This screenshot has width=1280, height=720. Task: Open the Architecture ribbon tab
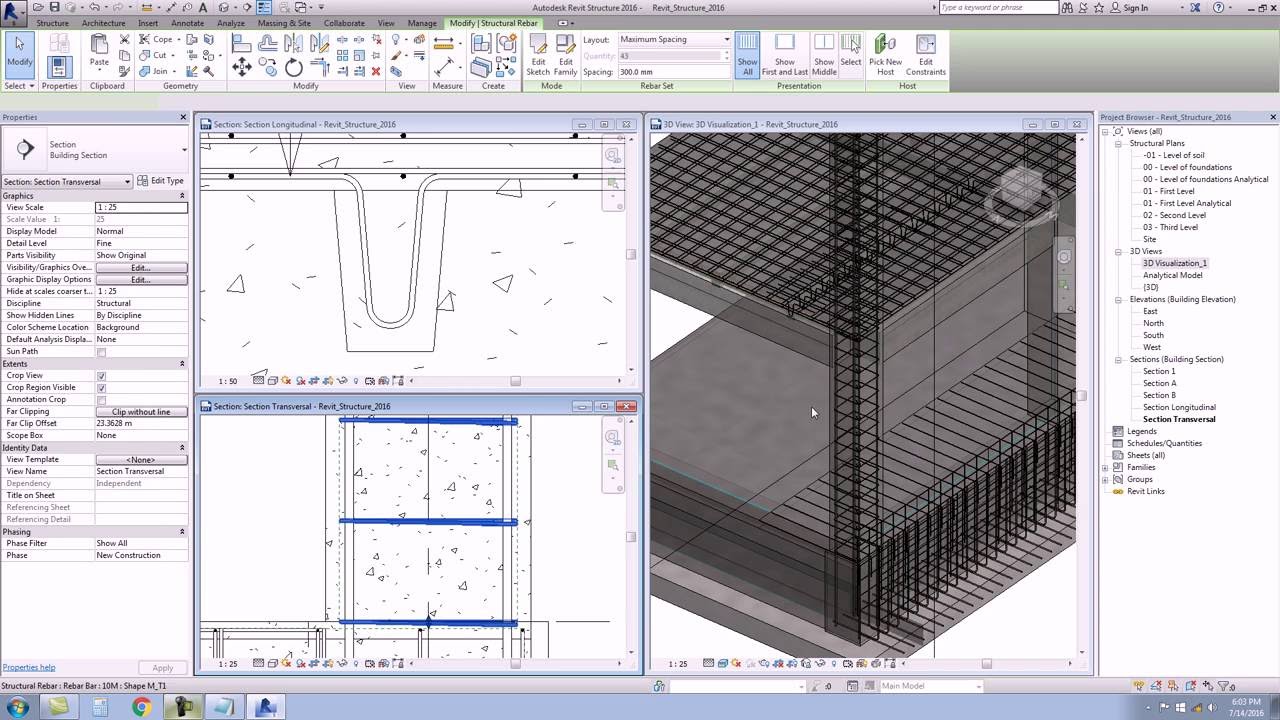point(104,23)
